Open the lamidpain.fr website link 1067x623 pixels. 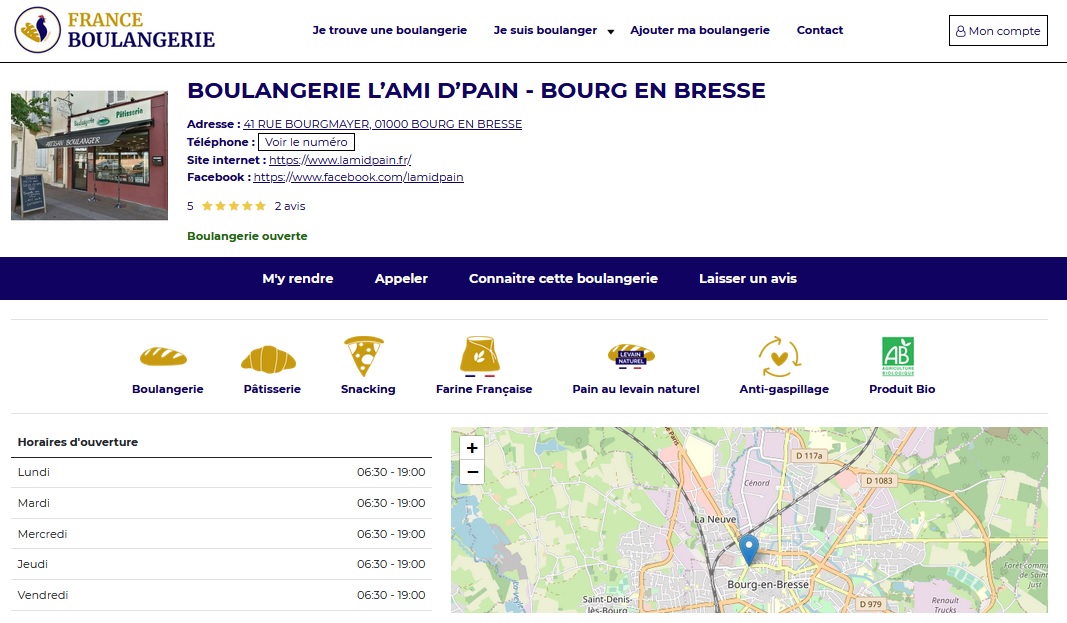tap(340, 160)
